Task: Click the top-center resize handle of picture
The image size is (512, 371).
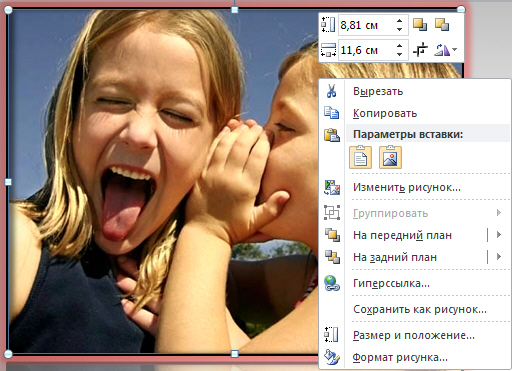Action: [235, 10]
